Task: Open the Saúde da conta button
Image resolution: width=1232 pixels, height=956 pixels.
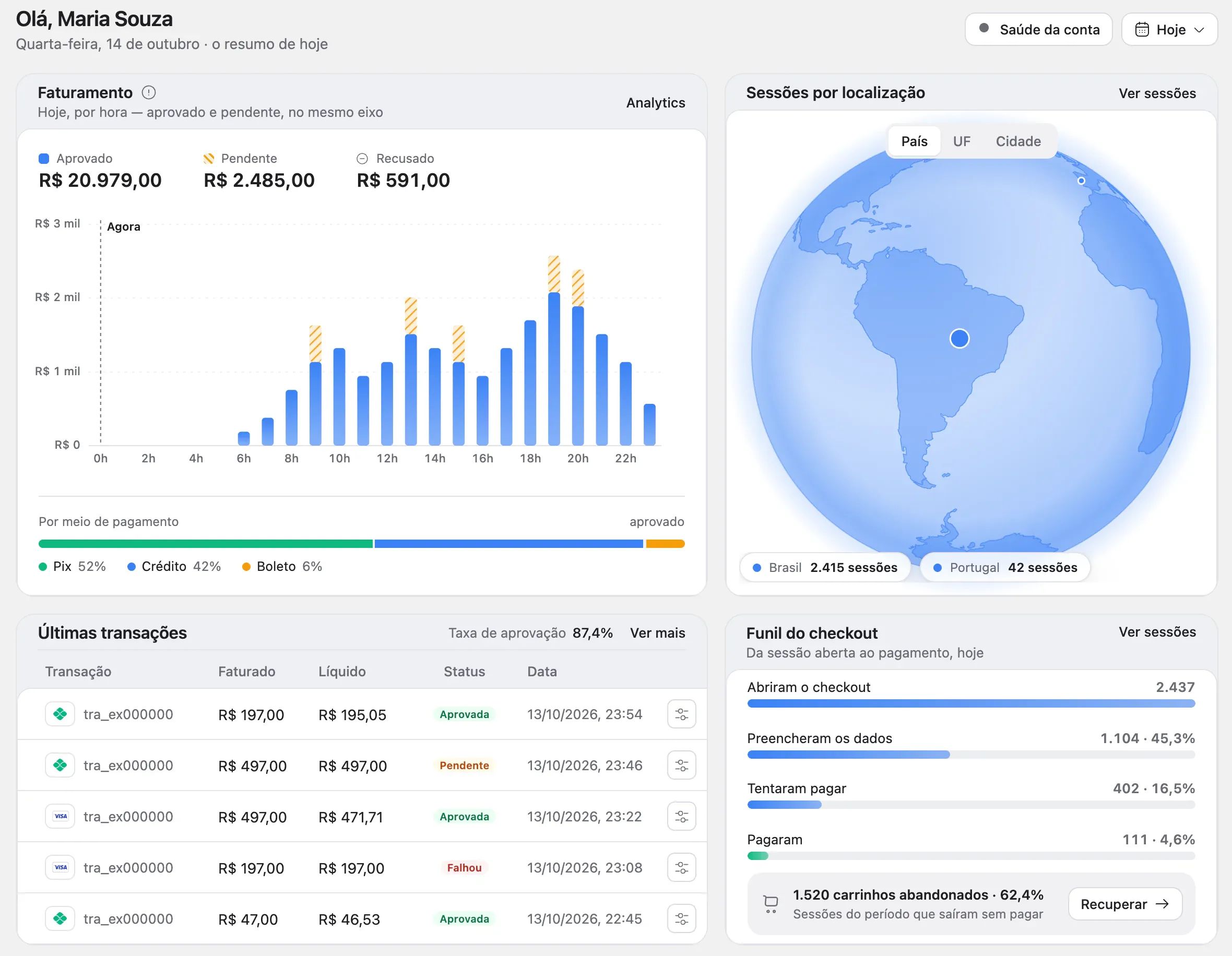Action: [1038, 29]
